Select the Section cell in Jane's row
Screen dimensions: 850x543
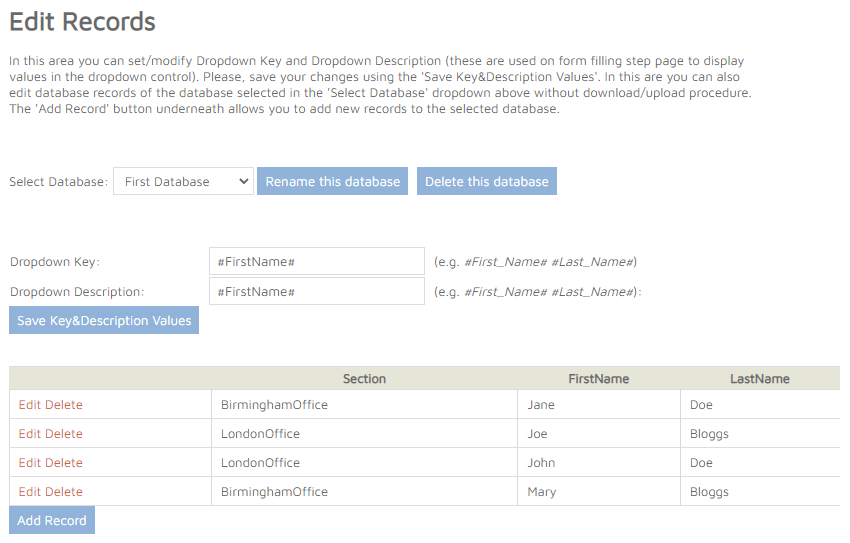[x=275, y=405]
